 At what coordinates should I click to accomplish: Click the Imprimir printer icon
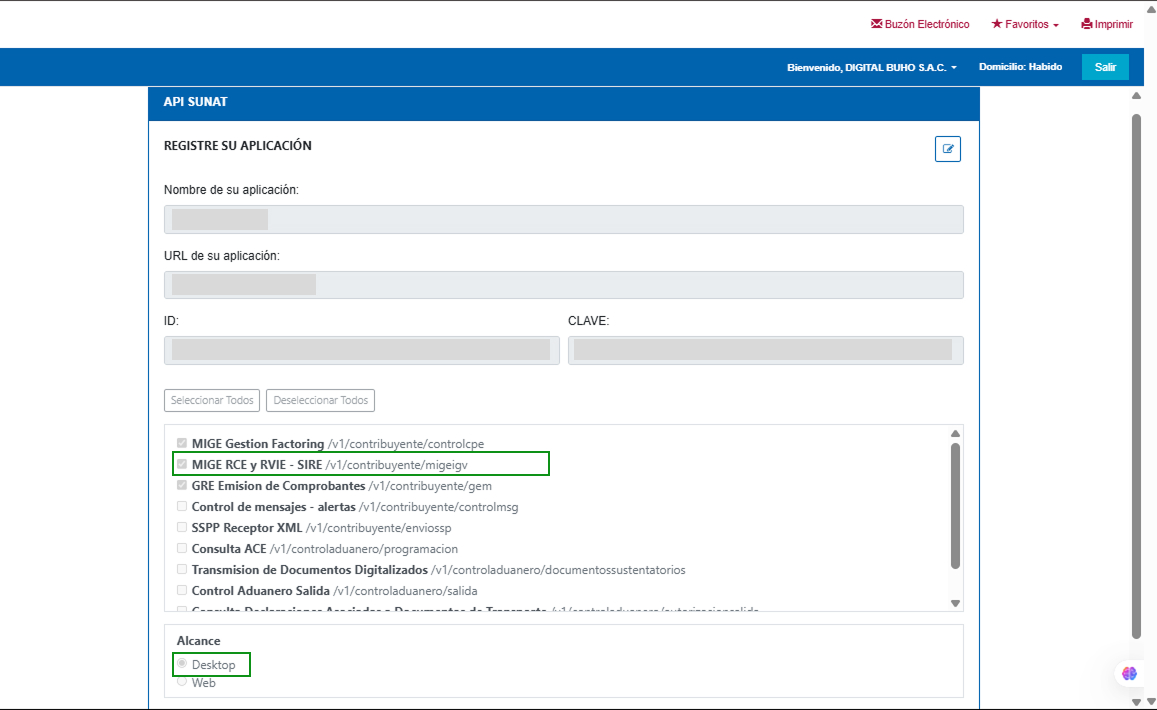(x=1086, y=24)
